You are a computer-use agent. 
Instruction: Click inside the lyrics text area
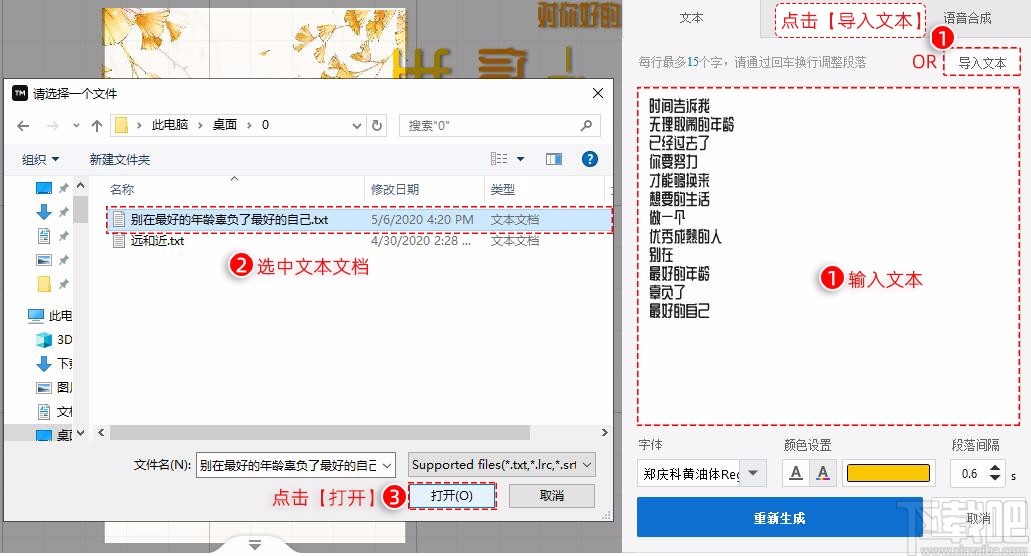click(828, 256)
